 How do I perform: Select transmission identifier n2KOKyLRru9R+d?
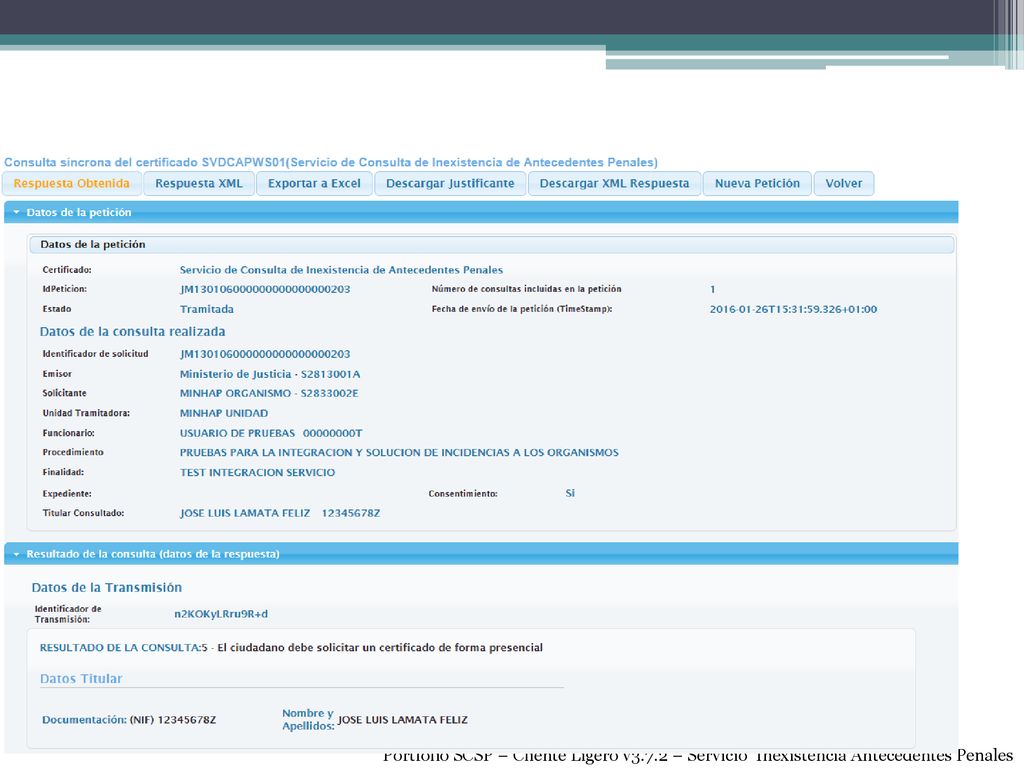(x=221, y=614)
